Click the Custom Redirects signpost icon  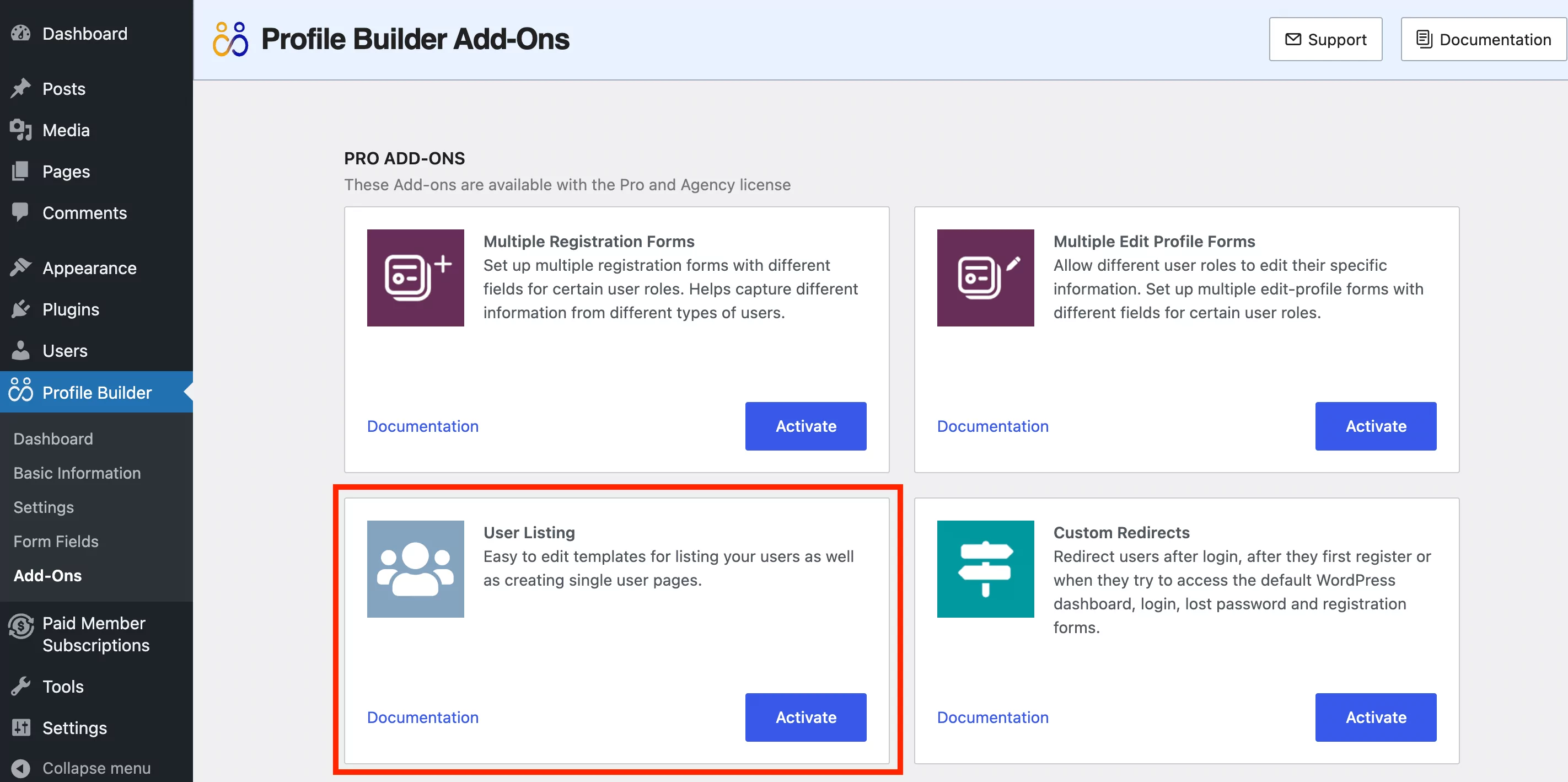(x=985, y=569)
